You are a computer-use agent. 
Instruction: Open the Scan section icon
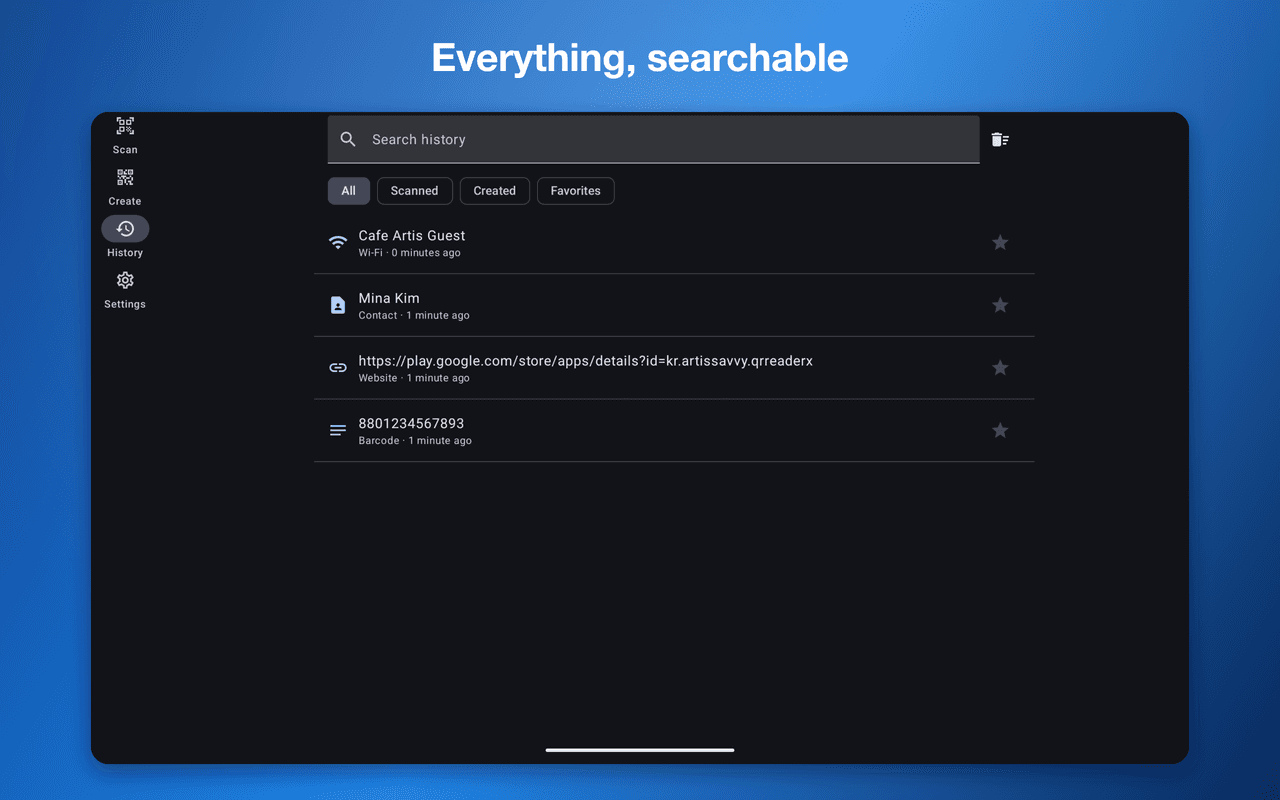(x=125, y=127)
